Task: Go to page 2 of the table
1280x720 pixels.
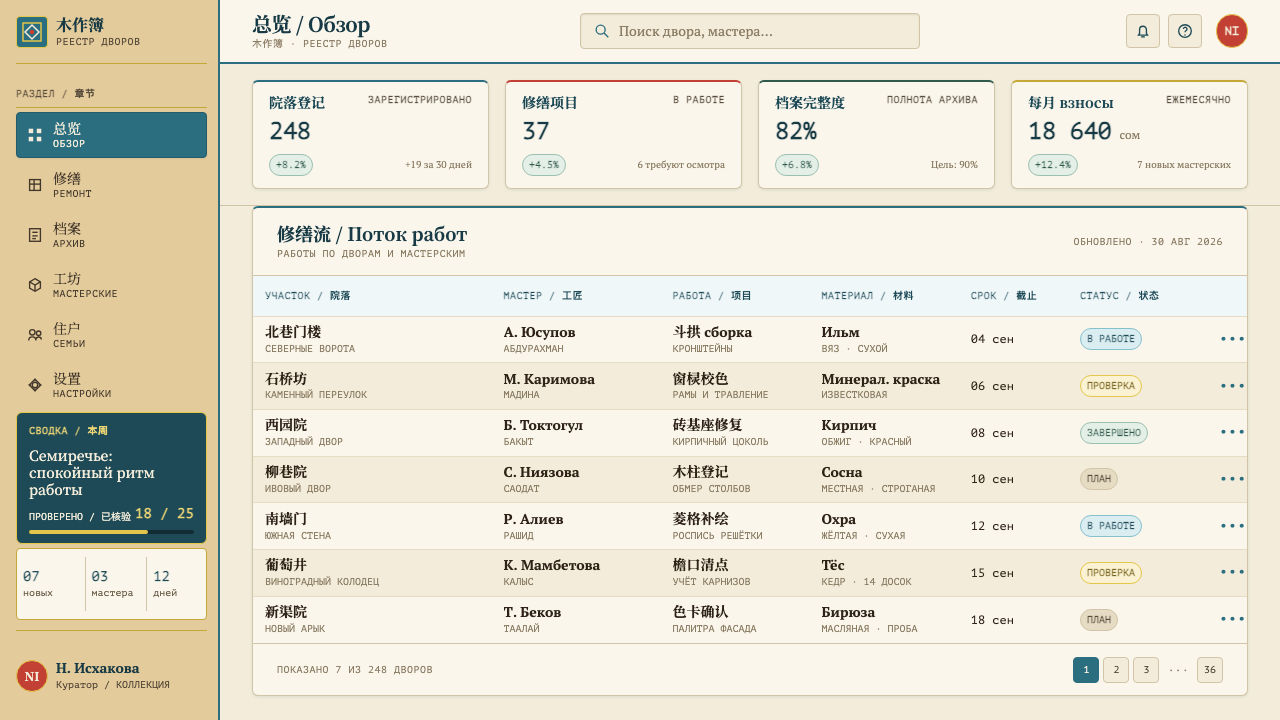Action: click(1116, 670)
